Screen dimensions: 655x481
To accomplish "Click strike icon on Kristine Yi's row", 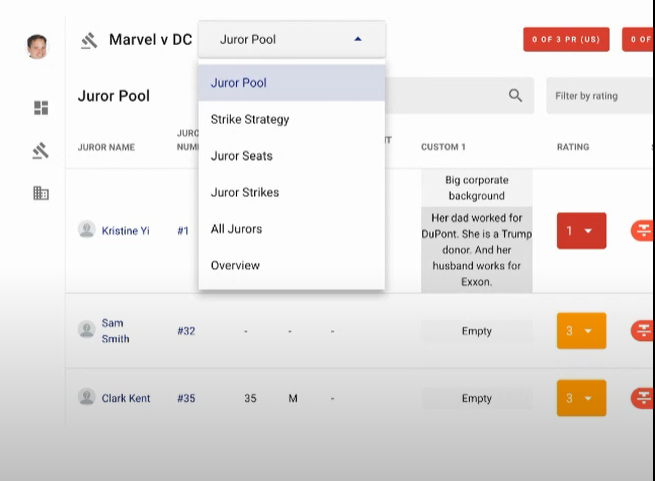I will [642, 231].
